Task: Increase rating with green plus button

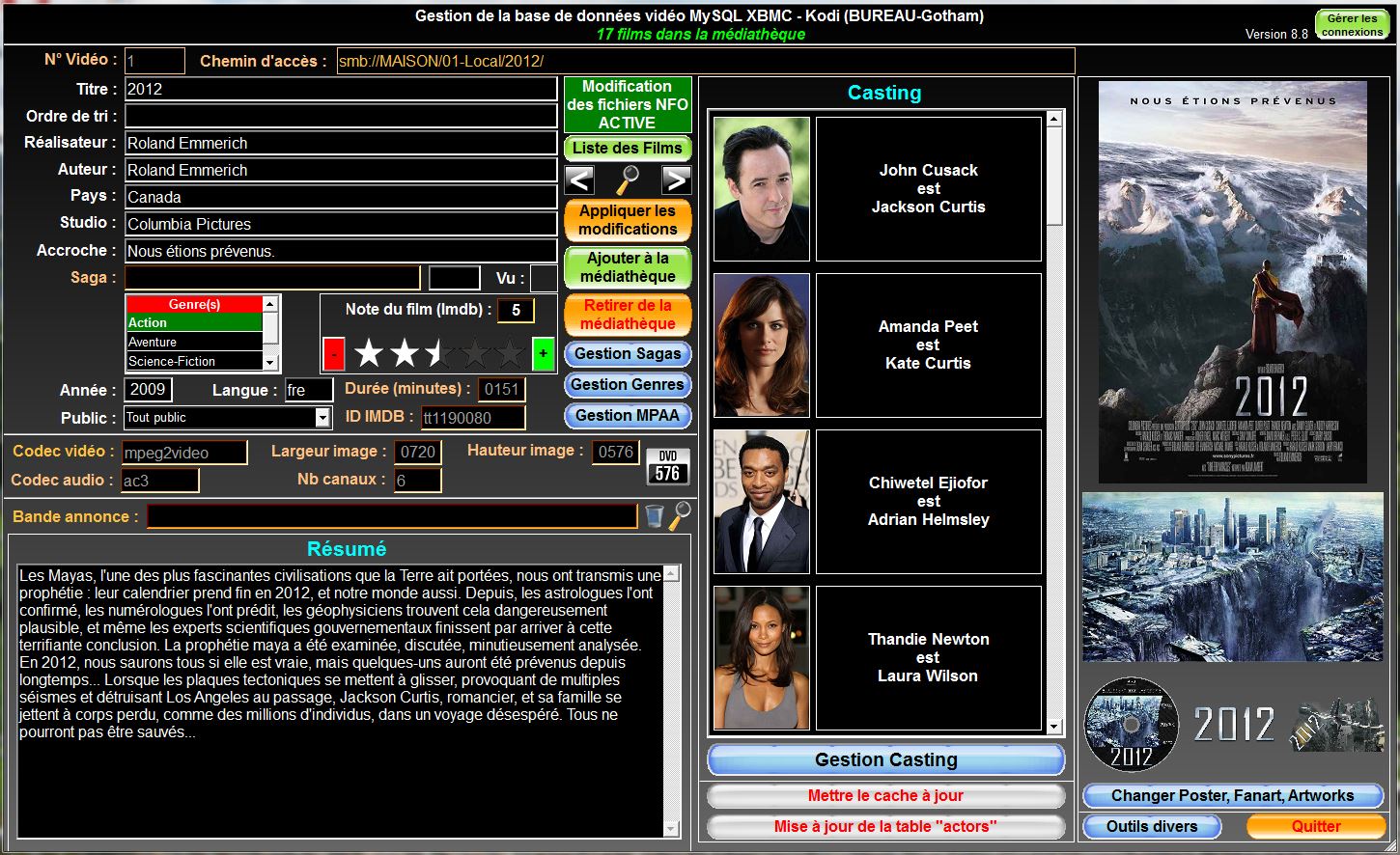Action: coord(544,354)
